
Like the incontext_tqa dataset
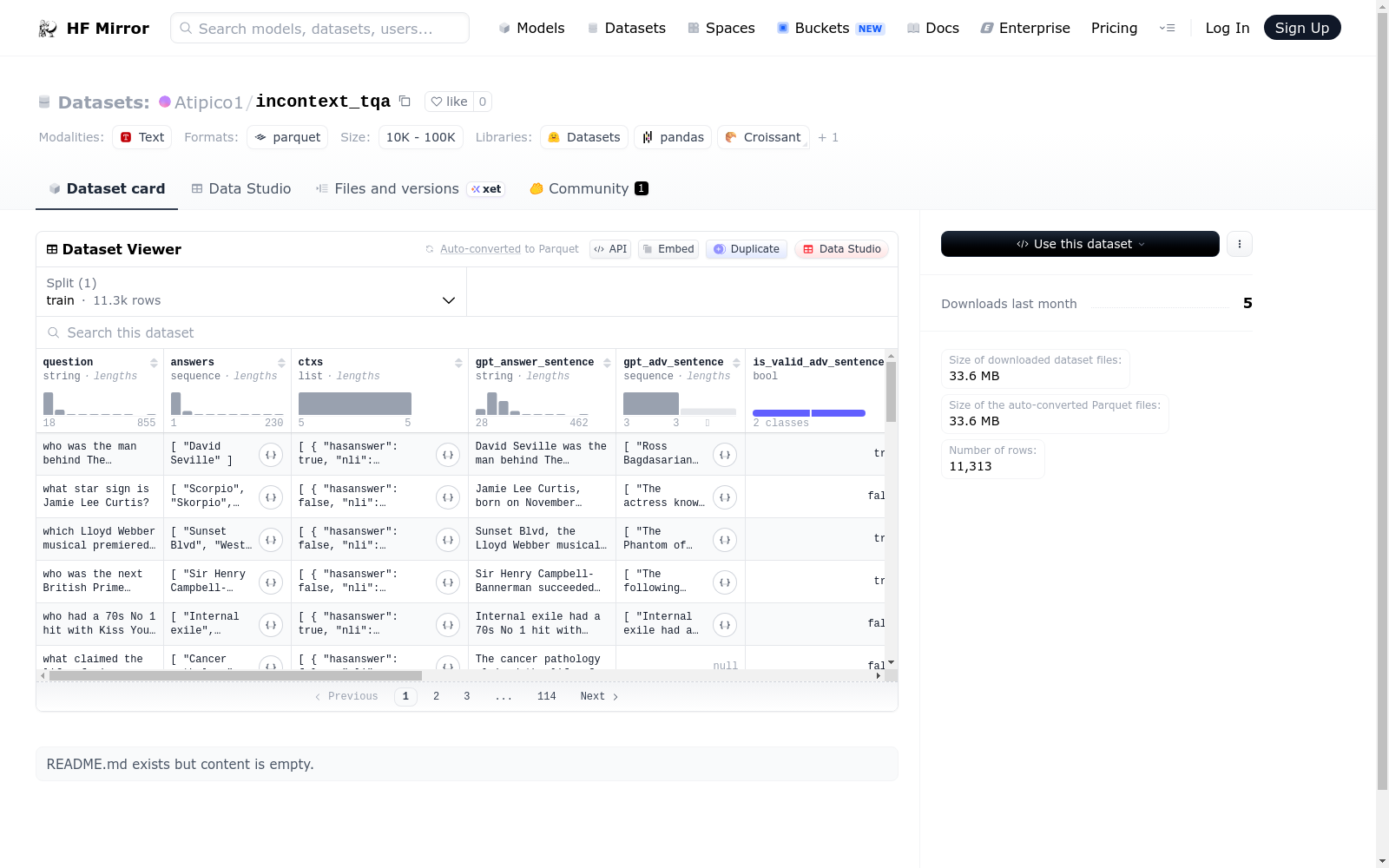click(x=450, y=102)
